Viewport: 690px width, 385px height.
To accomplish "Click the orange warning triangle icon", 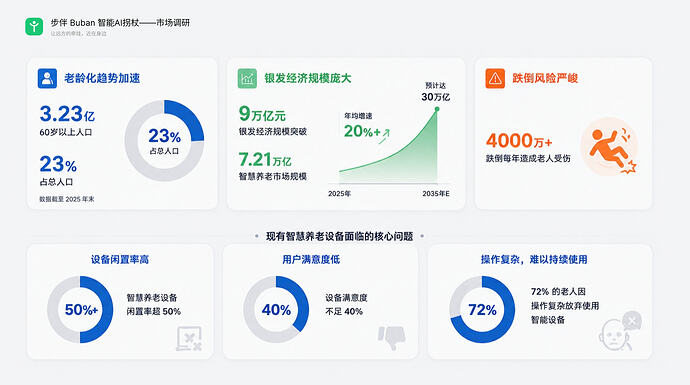I will pos(495,78).
